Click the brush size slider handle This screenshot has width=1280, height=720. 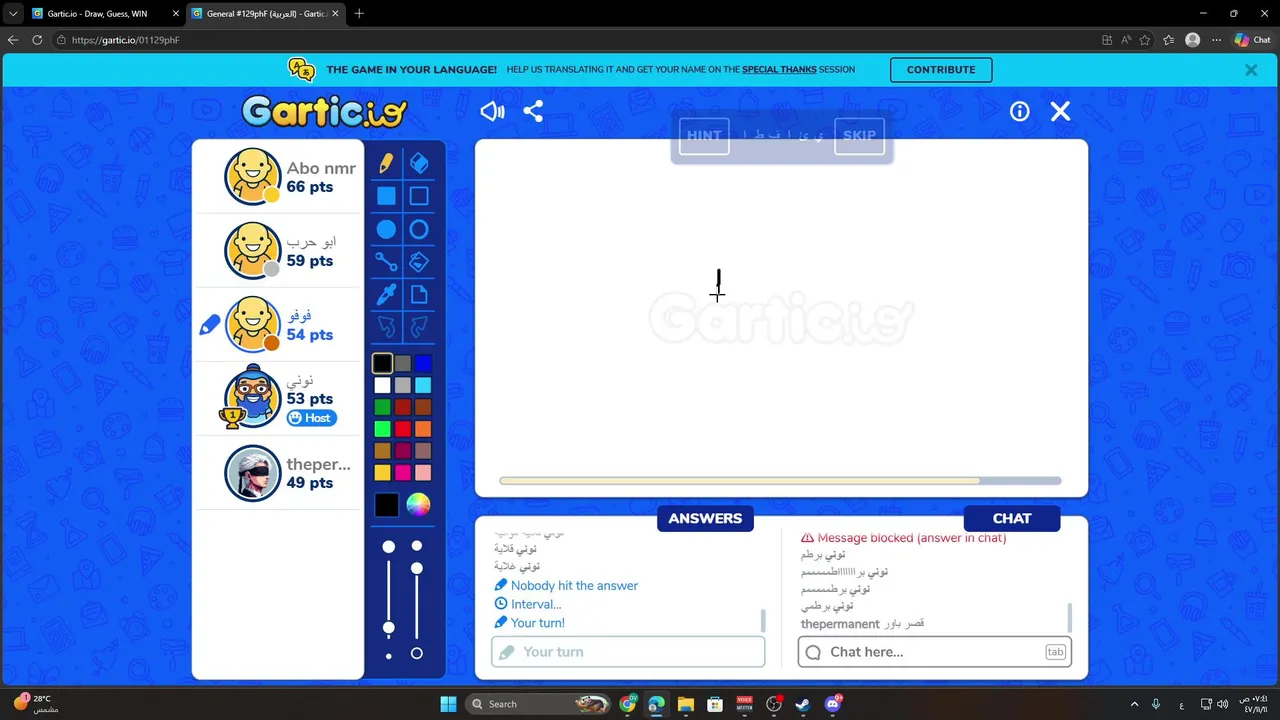389,628
